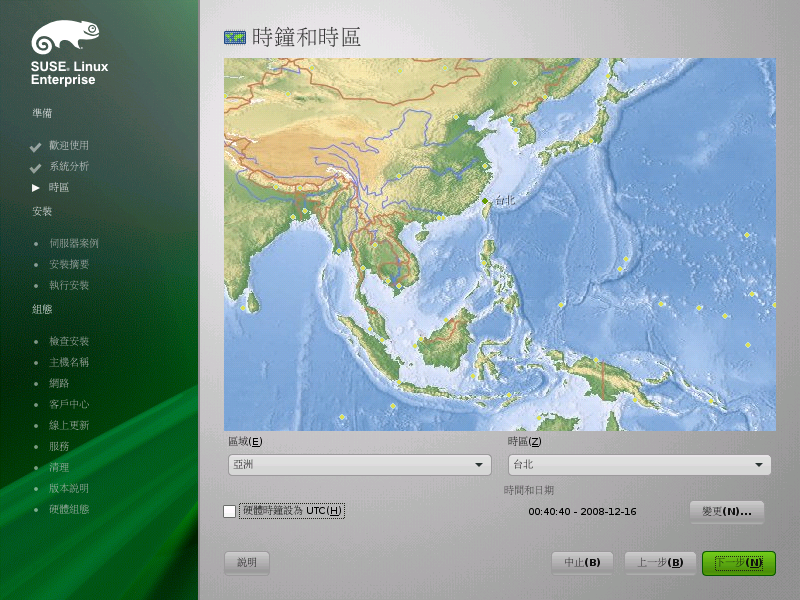Viewport: 800px width, 600px height.
Task: Open the 時區 dropdown showing 台北
Action: [639, 465]
